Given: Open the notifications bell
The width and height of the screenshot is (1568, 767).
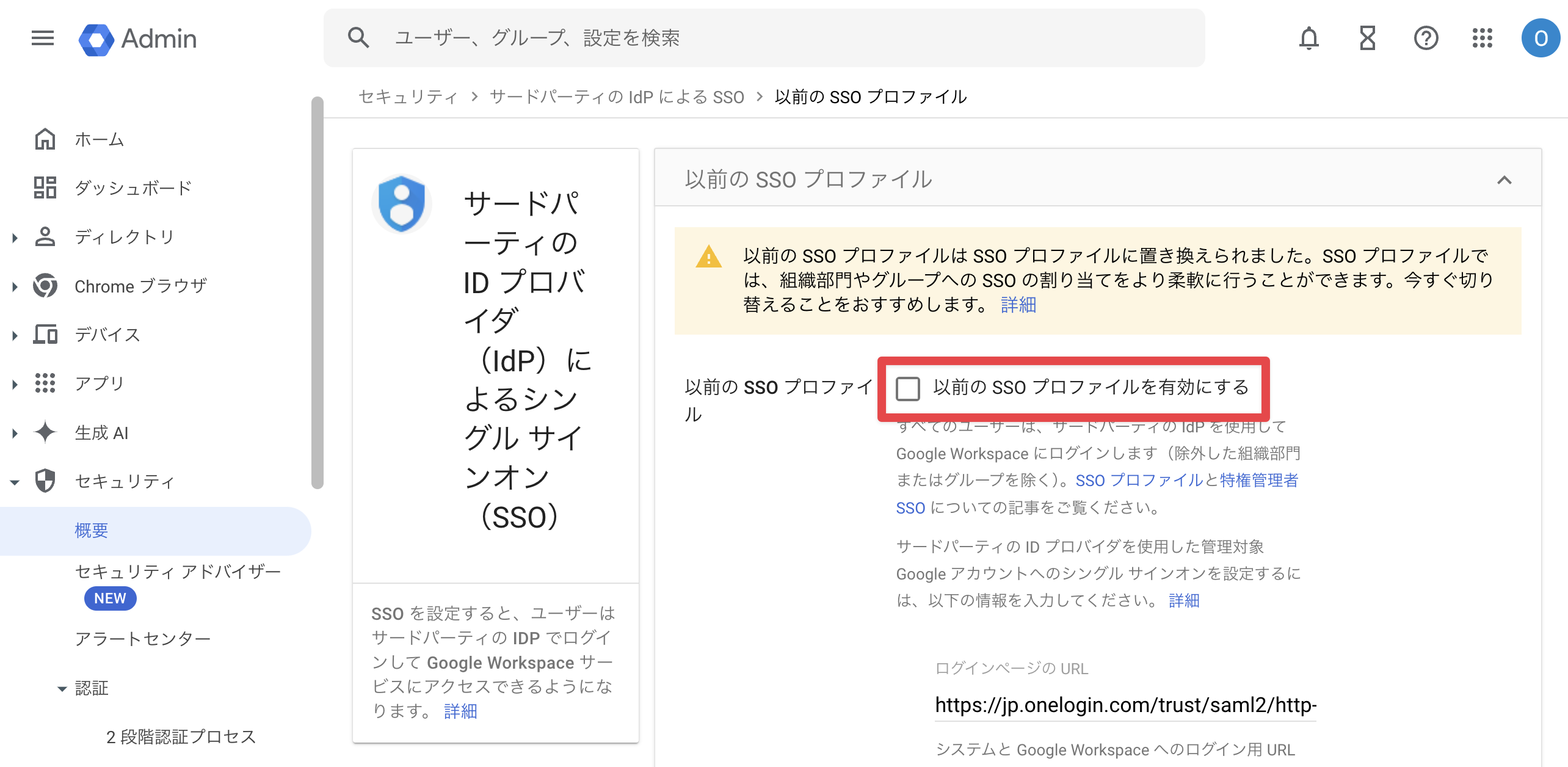Looking at the screenshot, I should click(1308, 38).
